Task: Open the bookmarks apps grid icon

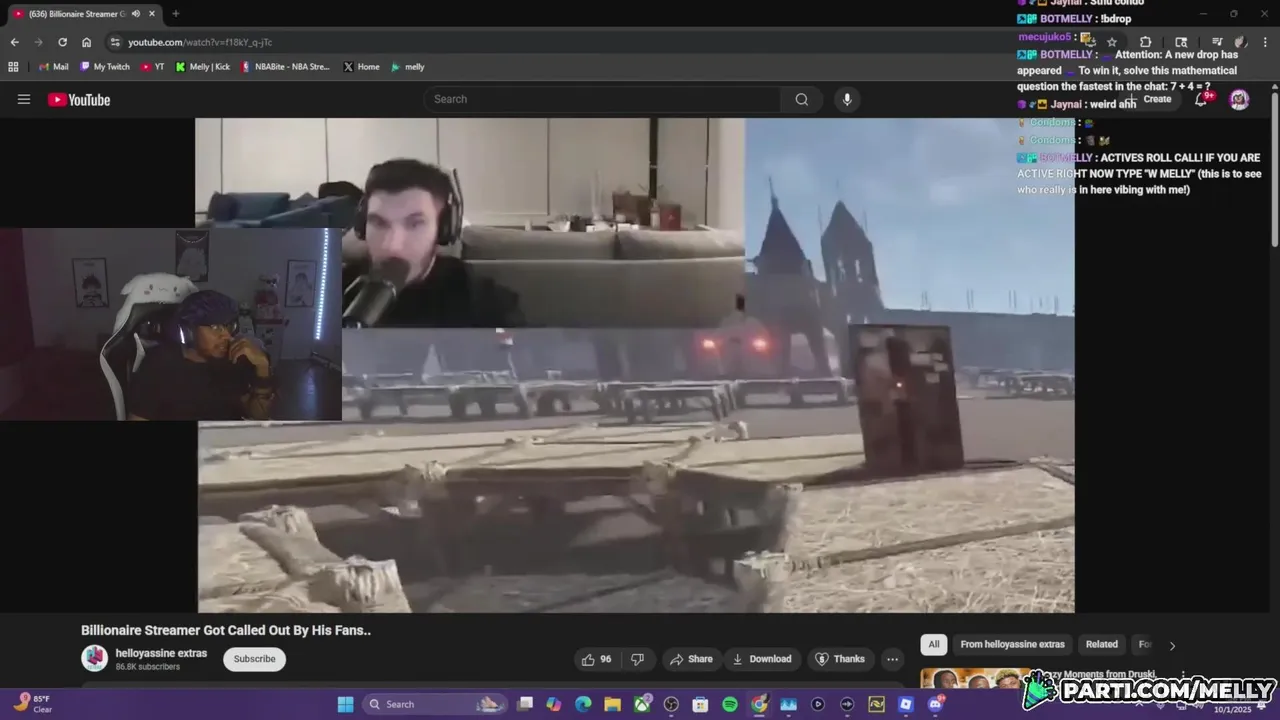Action: [x=13, y=67]
